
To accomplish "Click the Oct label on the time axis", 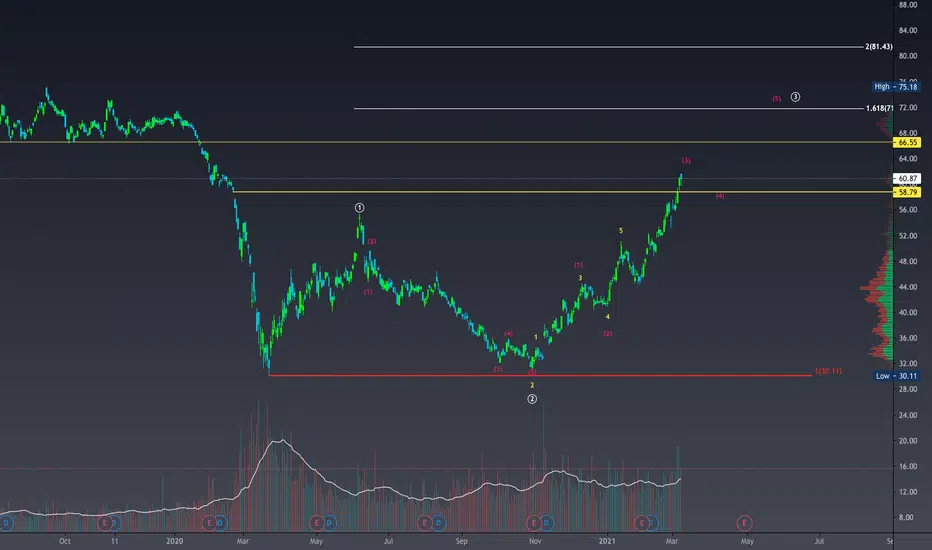I will [65, 541].
